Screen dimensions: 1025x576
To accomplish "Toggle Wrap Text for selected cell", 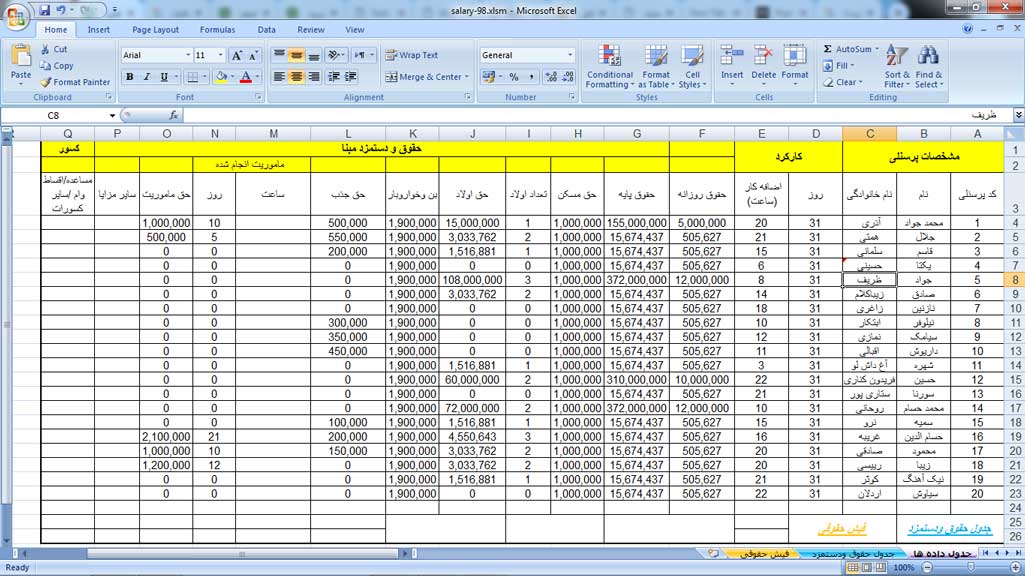I will click(411, 56).
